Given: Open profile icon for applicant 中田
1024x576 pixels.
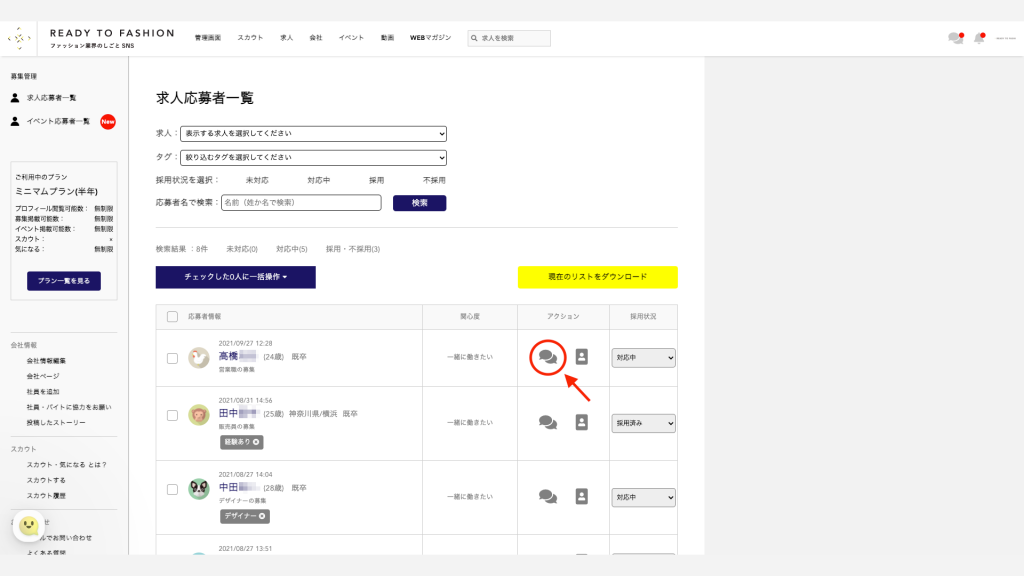Looking at the screenshot, I should (581, 496).
